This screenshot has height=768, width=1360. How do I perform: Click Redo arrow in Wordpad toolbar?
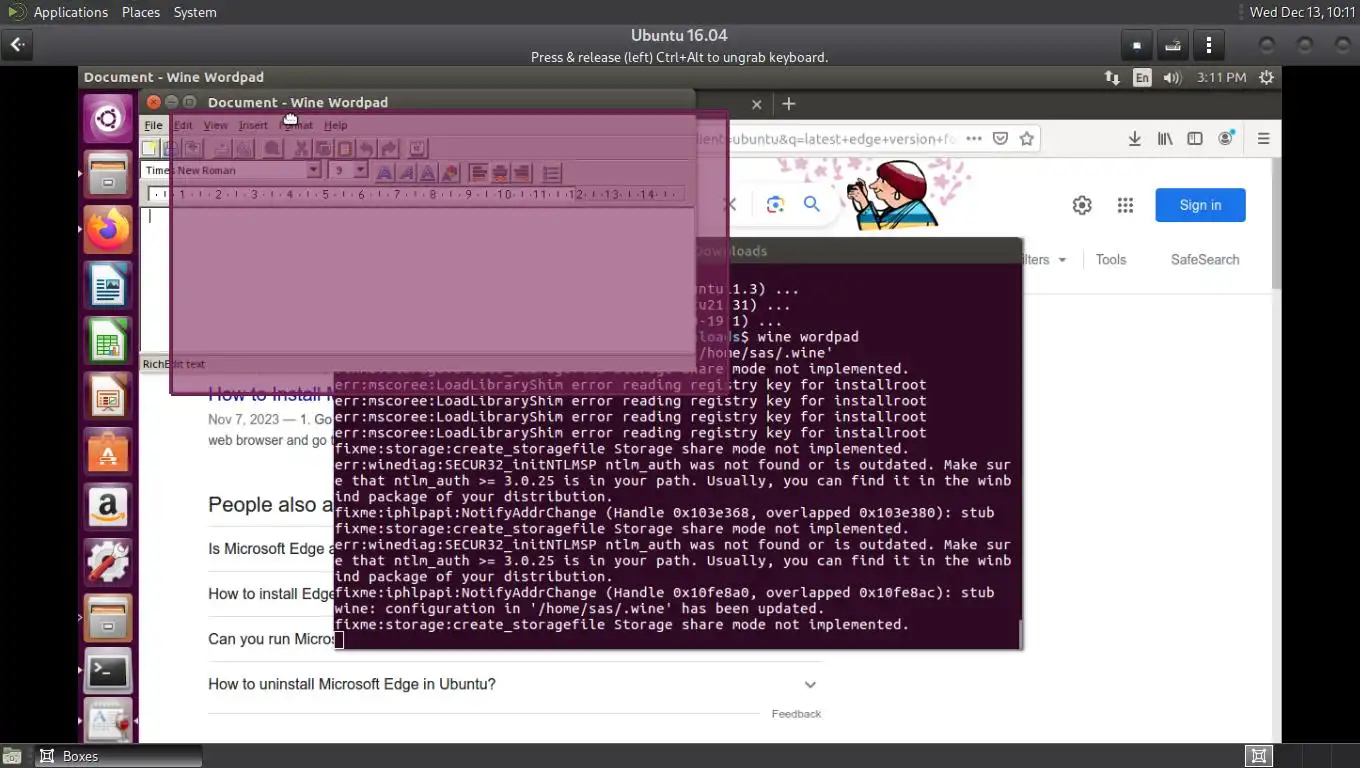(389, 148)
